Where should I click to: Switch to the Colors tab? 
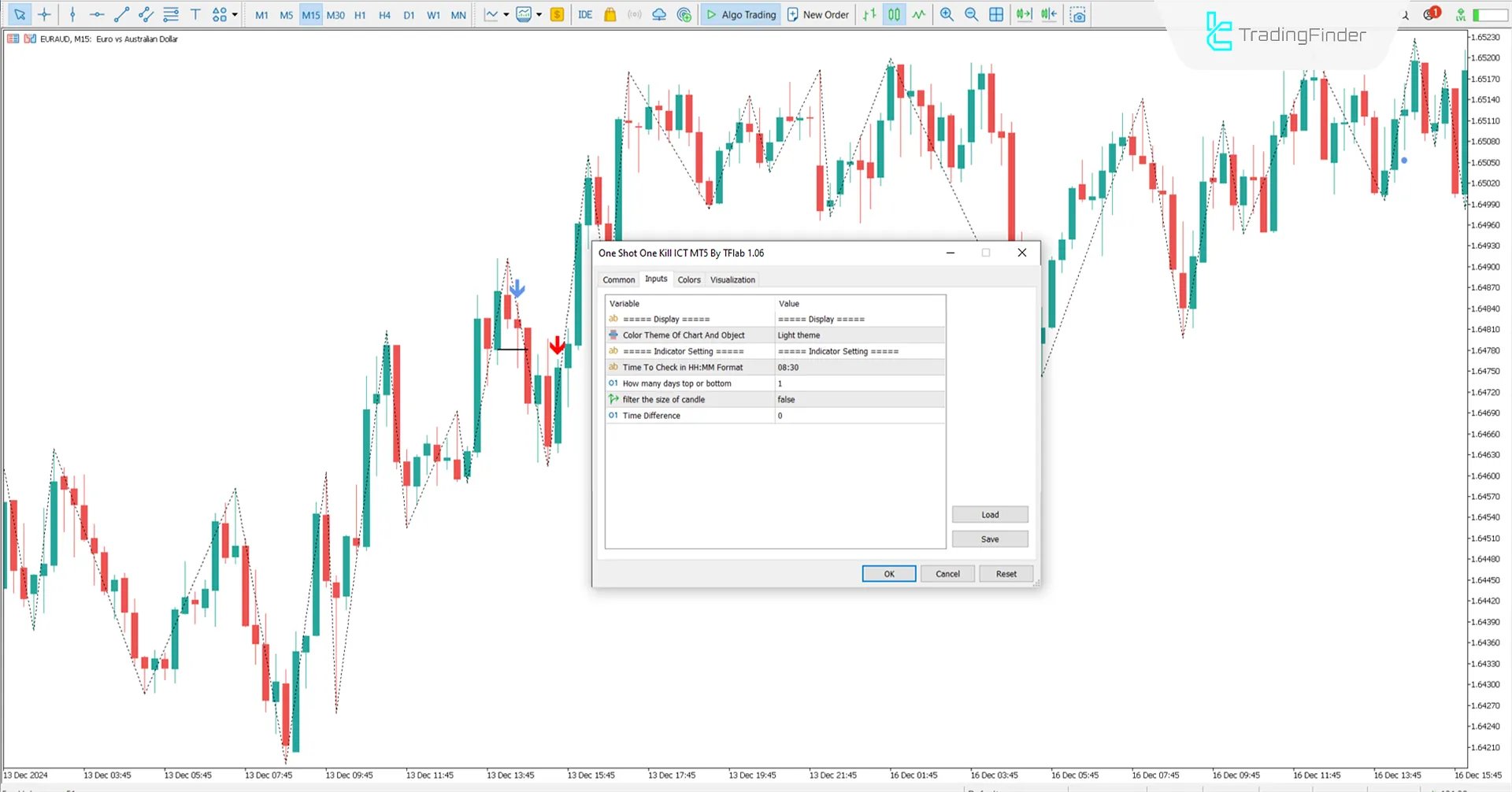688,279
